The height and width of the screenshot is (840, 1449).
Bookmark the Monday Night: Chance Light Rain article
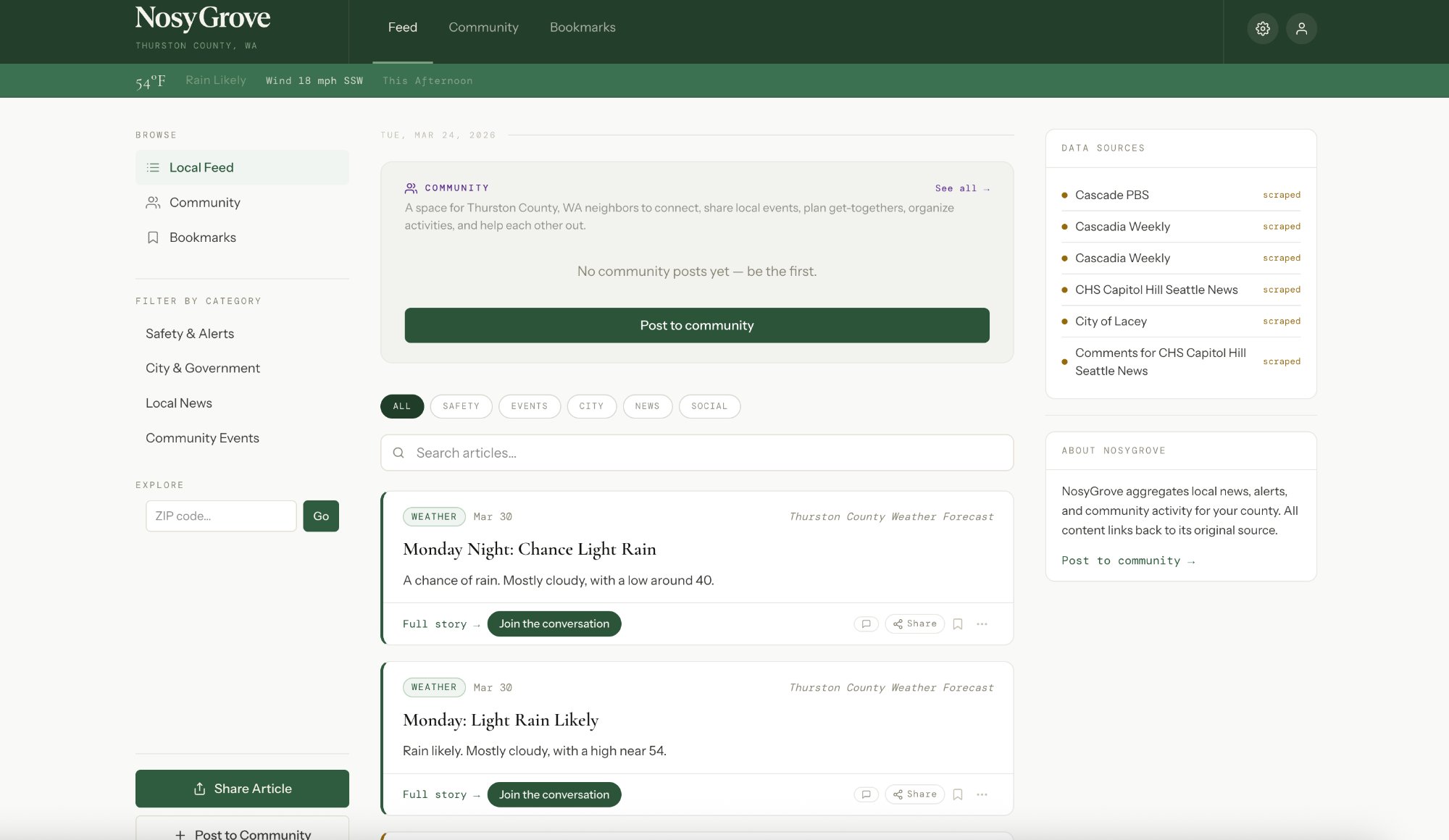click(958, 623)
